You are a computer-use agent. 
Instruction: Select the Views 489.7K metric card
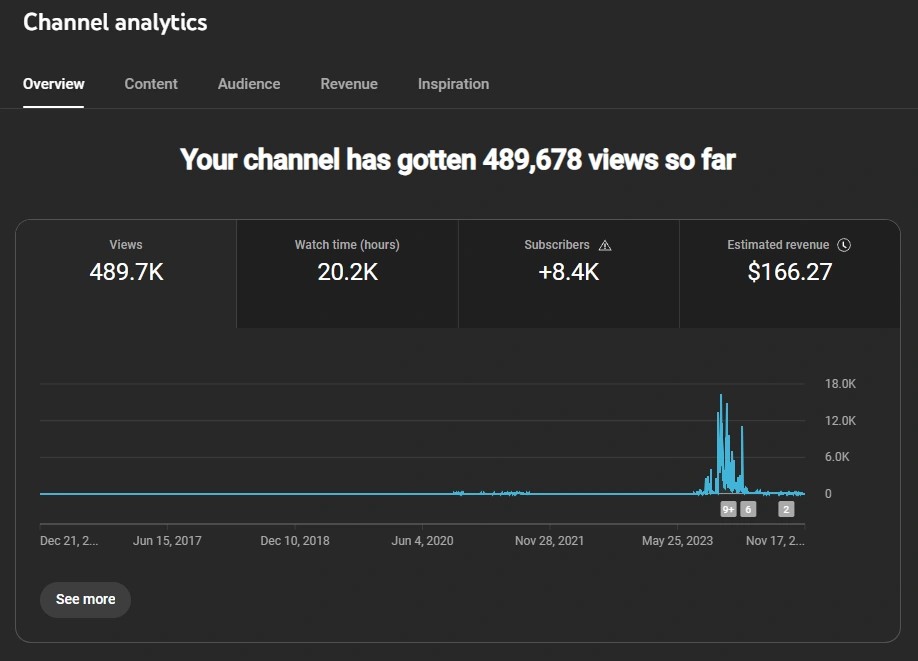point(126,273)
